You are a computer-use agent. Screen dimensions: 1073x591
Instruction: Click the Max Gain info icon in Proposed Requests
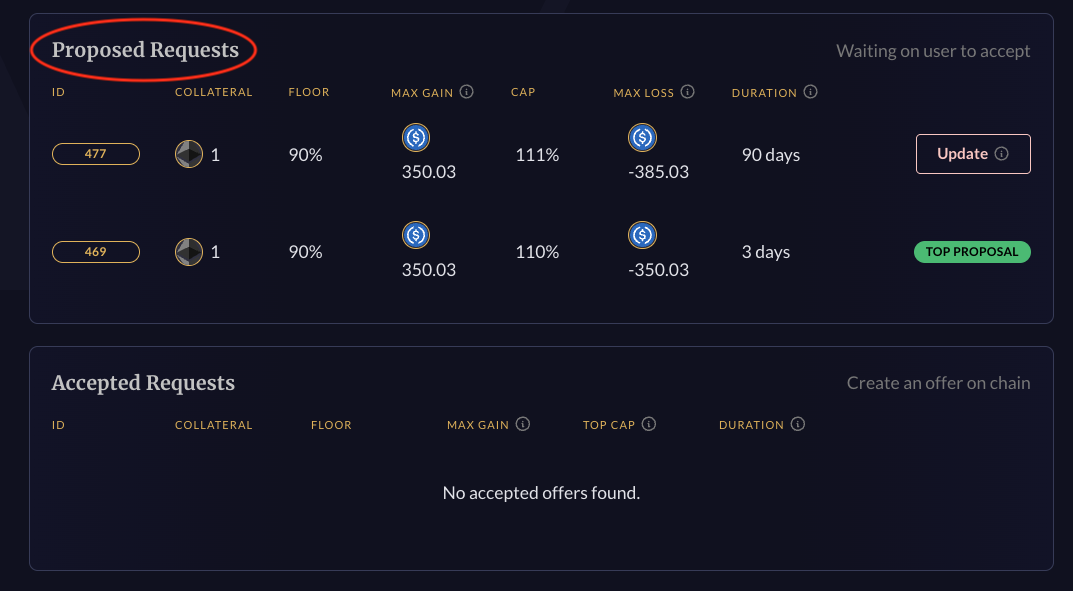tap(467, 92)
